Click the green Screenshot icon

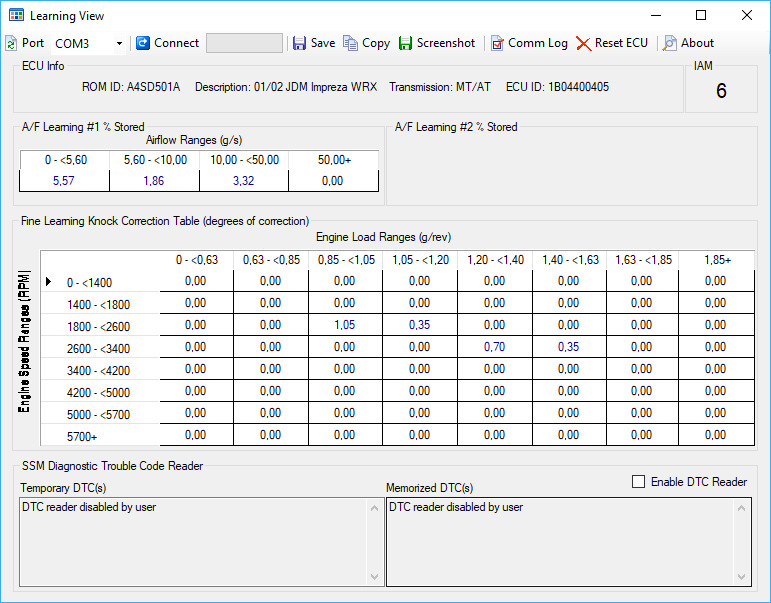coord(405,43)
